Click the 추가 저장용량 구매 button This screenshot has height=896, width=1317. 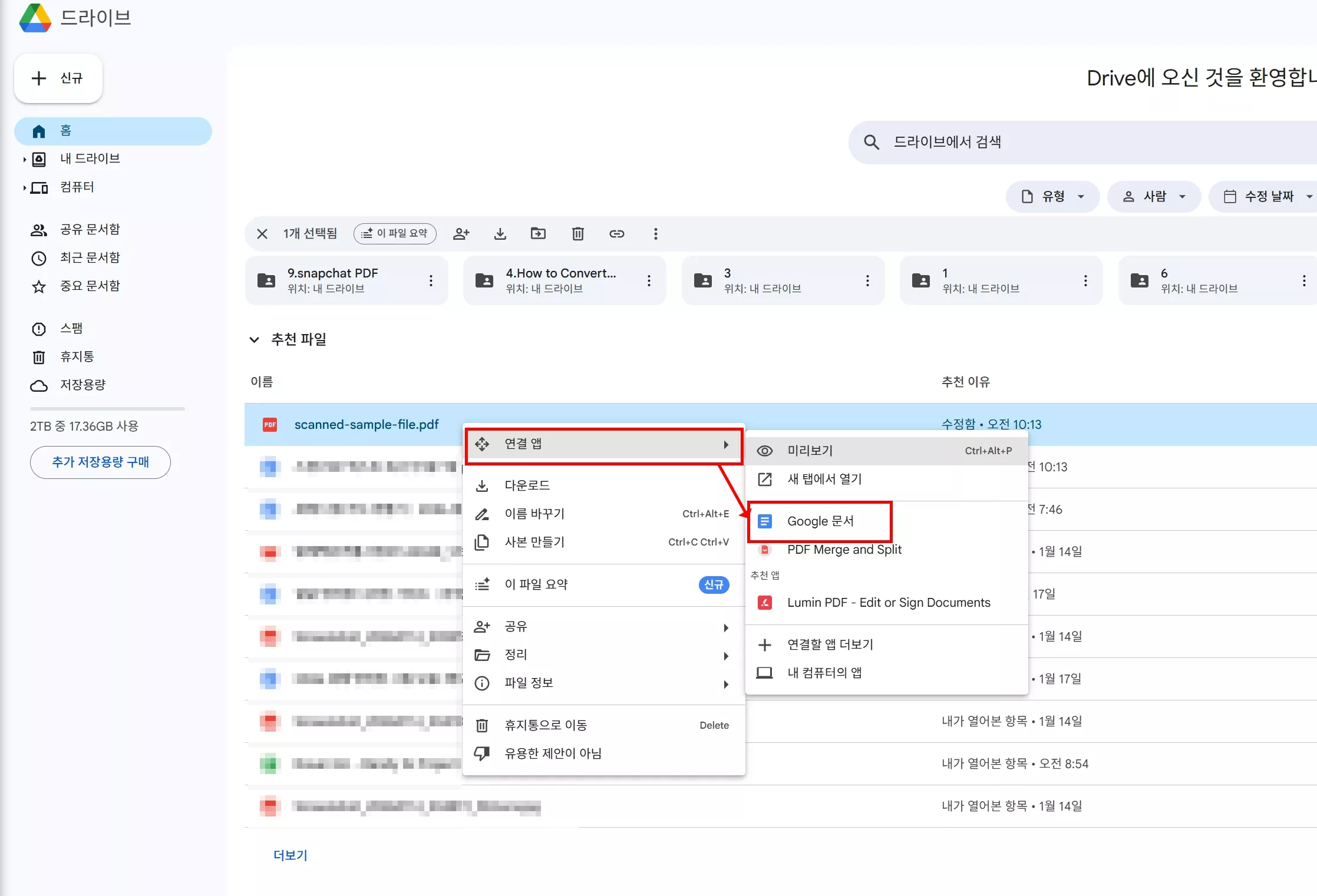(x=100, y=462)
